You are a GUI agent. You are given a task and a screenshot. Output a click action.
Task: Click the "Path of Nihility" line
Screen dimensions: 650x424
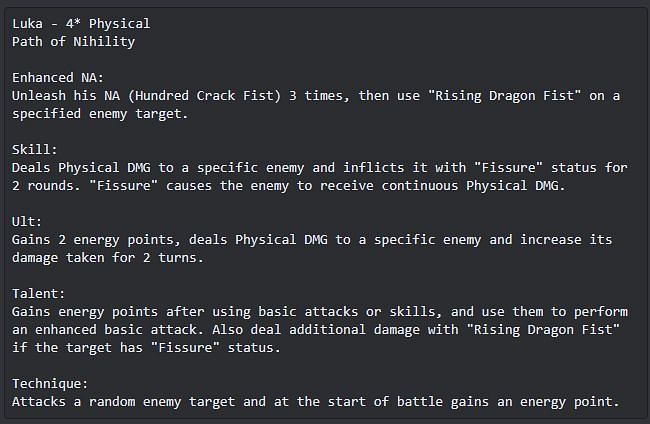point(73,42)
